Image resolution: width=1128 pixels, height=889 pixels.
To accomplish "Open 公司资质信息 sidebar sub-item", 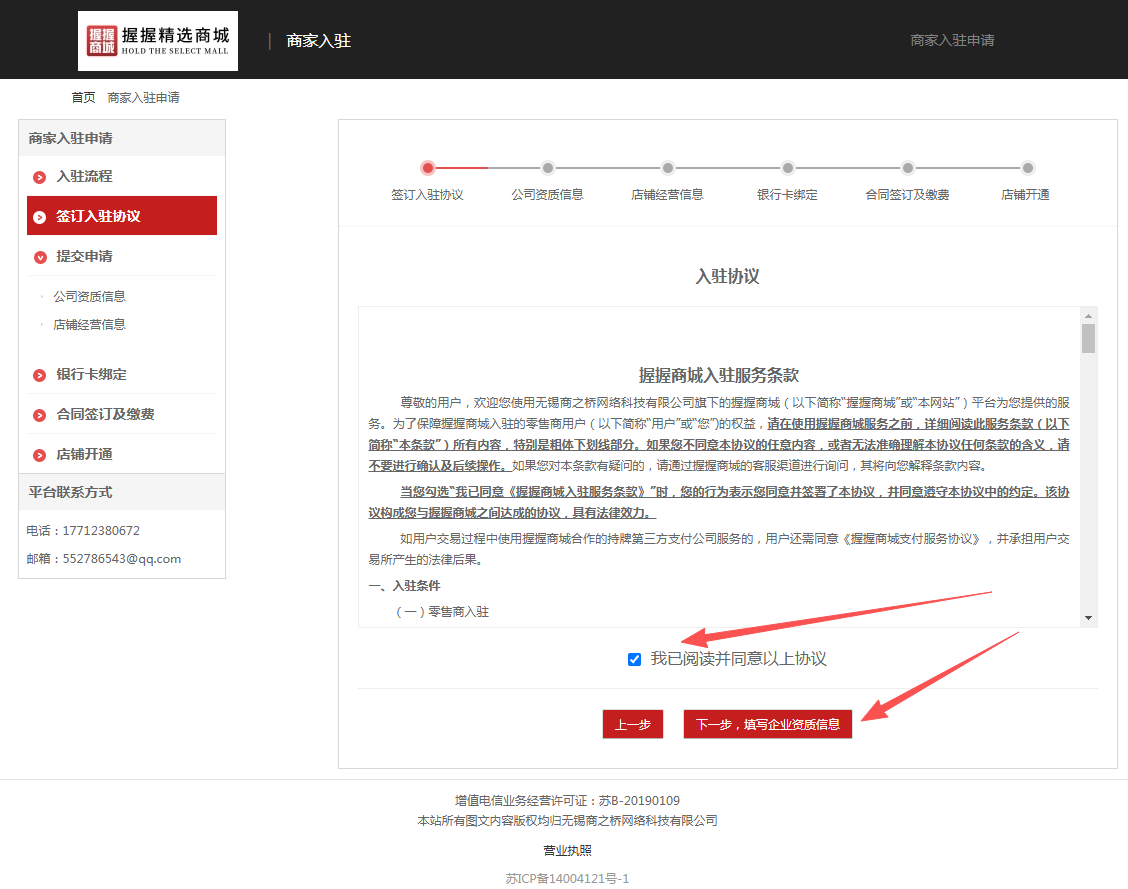I will click(x=89, y=296).
